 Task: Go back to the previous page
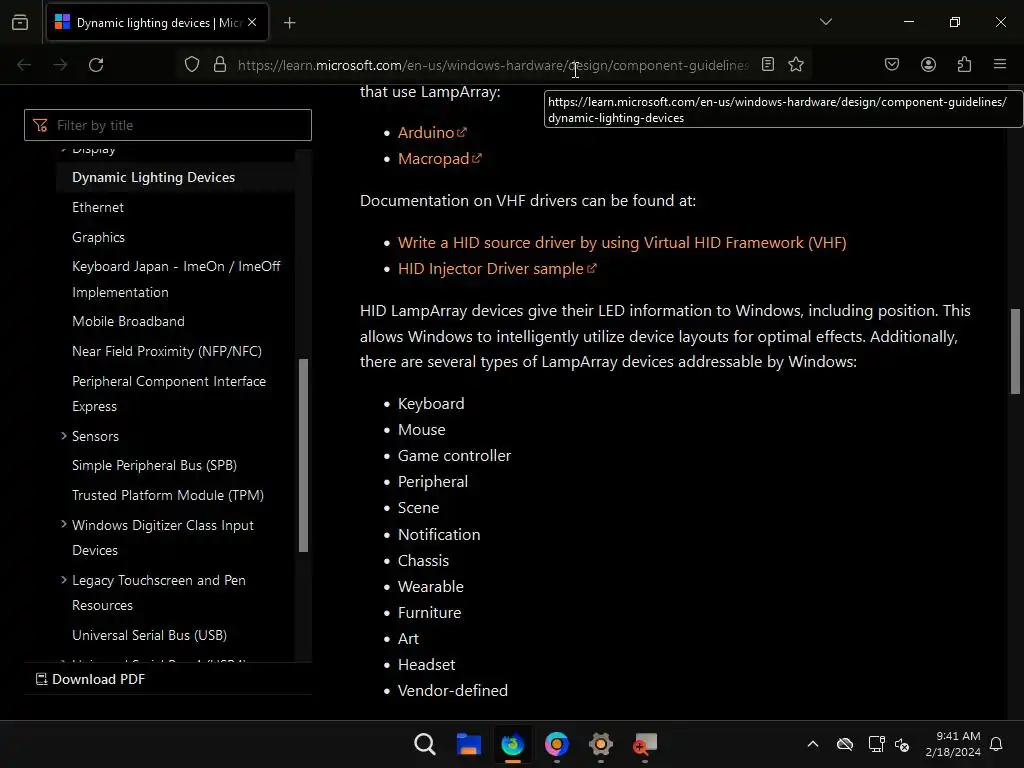pyautogui.click(x=24, y=65)
